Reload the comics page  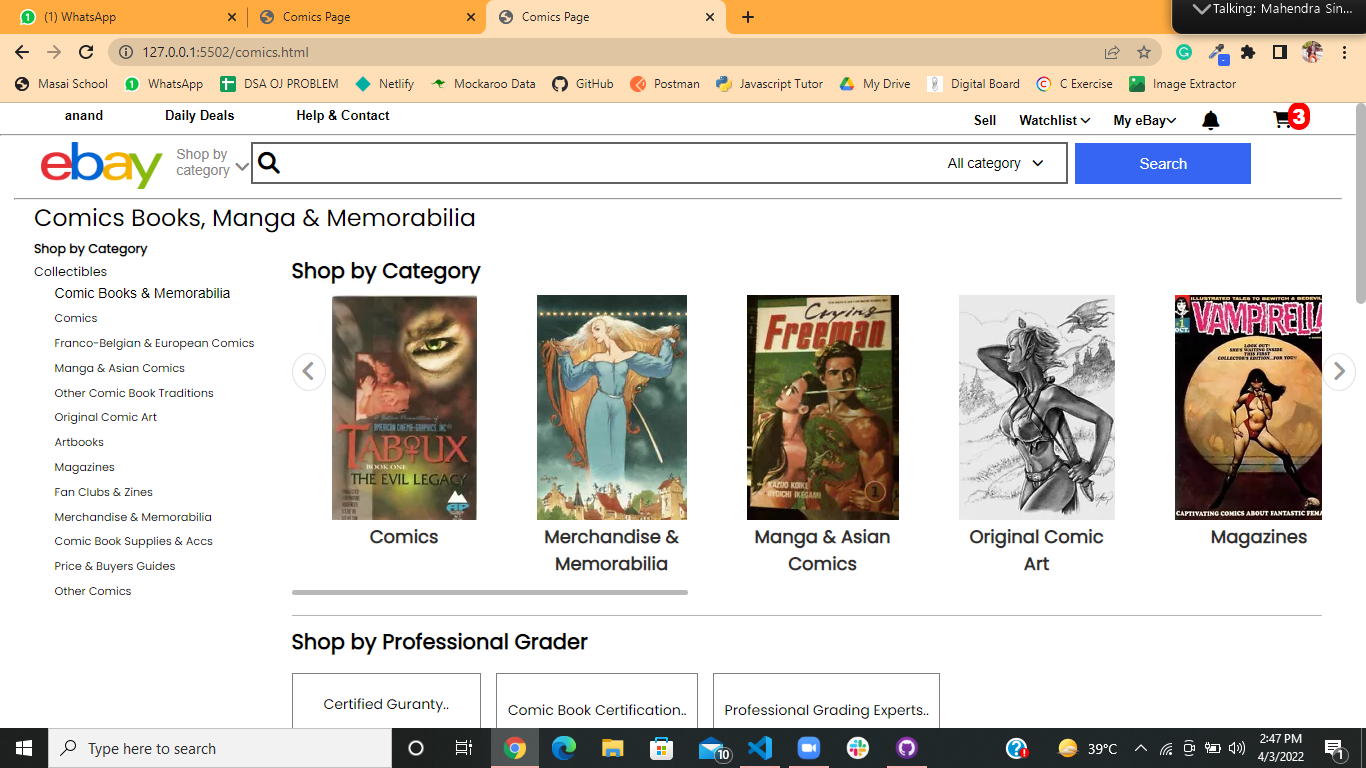click(86, 52)
